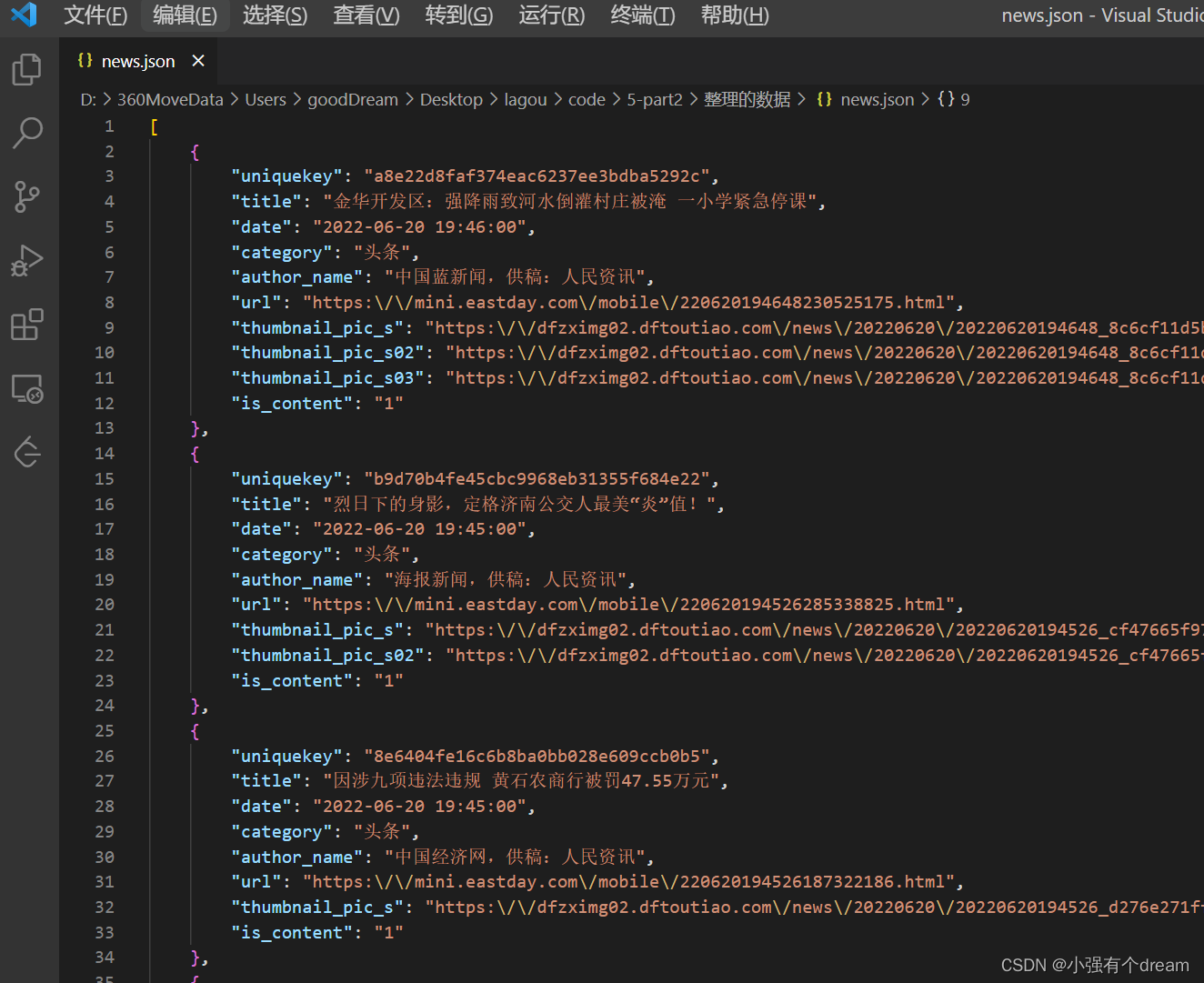Screen dimensions: 1204x983
Task: Open the 选择(S) menu
Action: 276,15
